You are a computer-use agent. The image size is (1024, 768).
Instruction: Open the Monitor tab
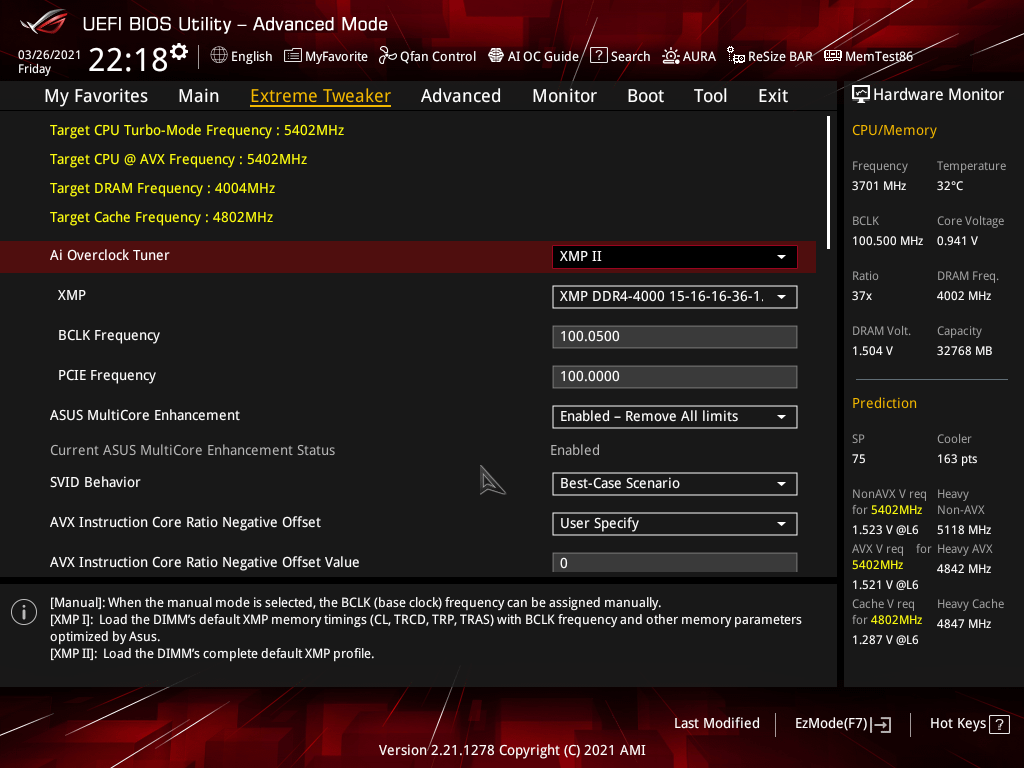coord(564,96)
